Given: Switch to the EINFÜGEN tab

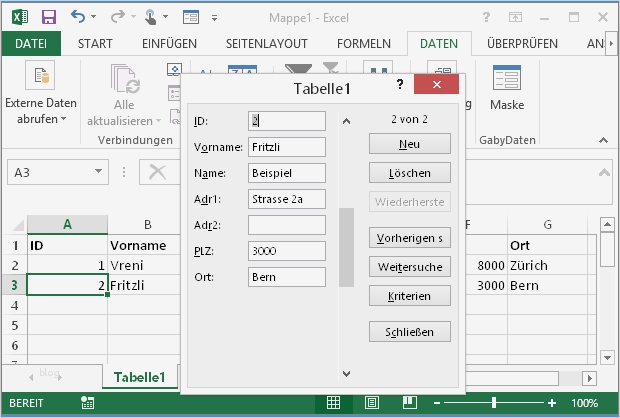Looking at the screenshot, I should (x=169, y=44).
